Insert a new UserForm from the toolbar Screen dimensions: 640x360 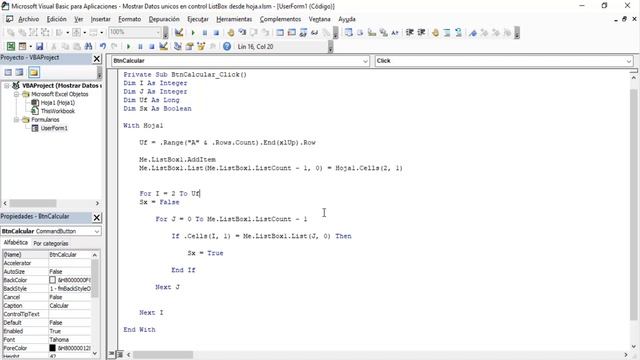(23, 47)
